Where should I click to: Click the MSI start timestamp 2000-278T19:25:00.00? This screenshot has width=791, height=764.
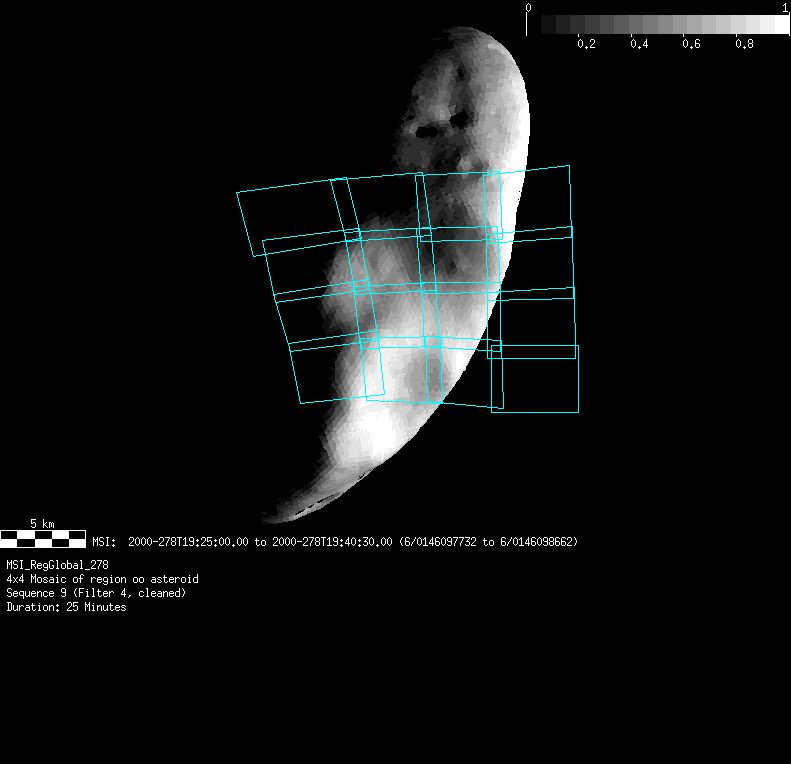[188, 542]
